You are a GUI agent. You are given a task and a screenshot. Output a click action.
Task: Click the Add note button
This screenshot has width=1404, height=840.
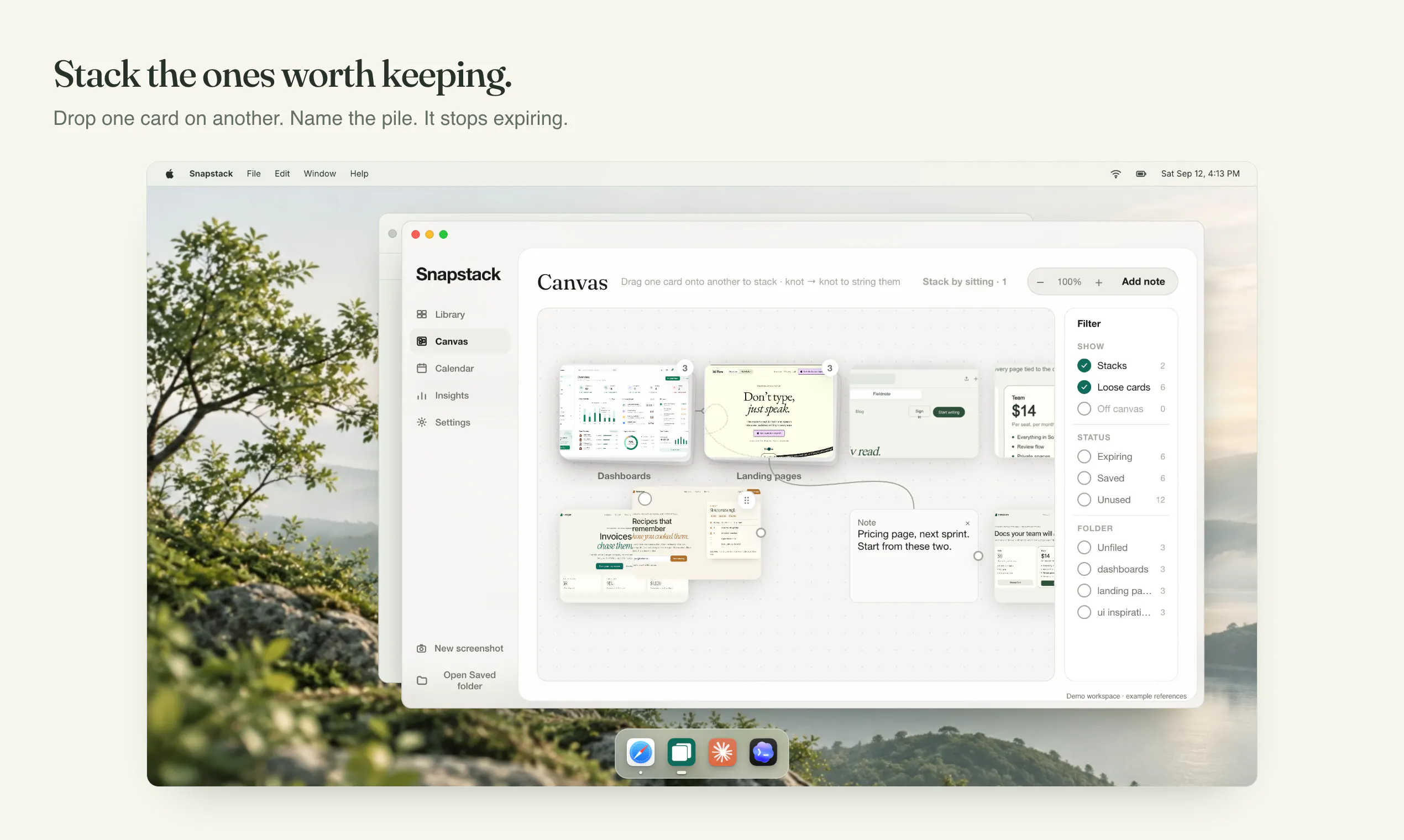point(1143,282)
